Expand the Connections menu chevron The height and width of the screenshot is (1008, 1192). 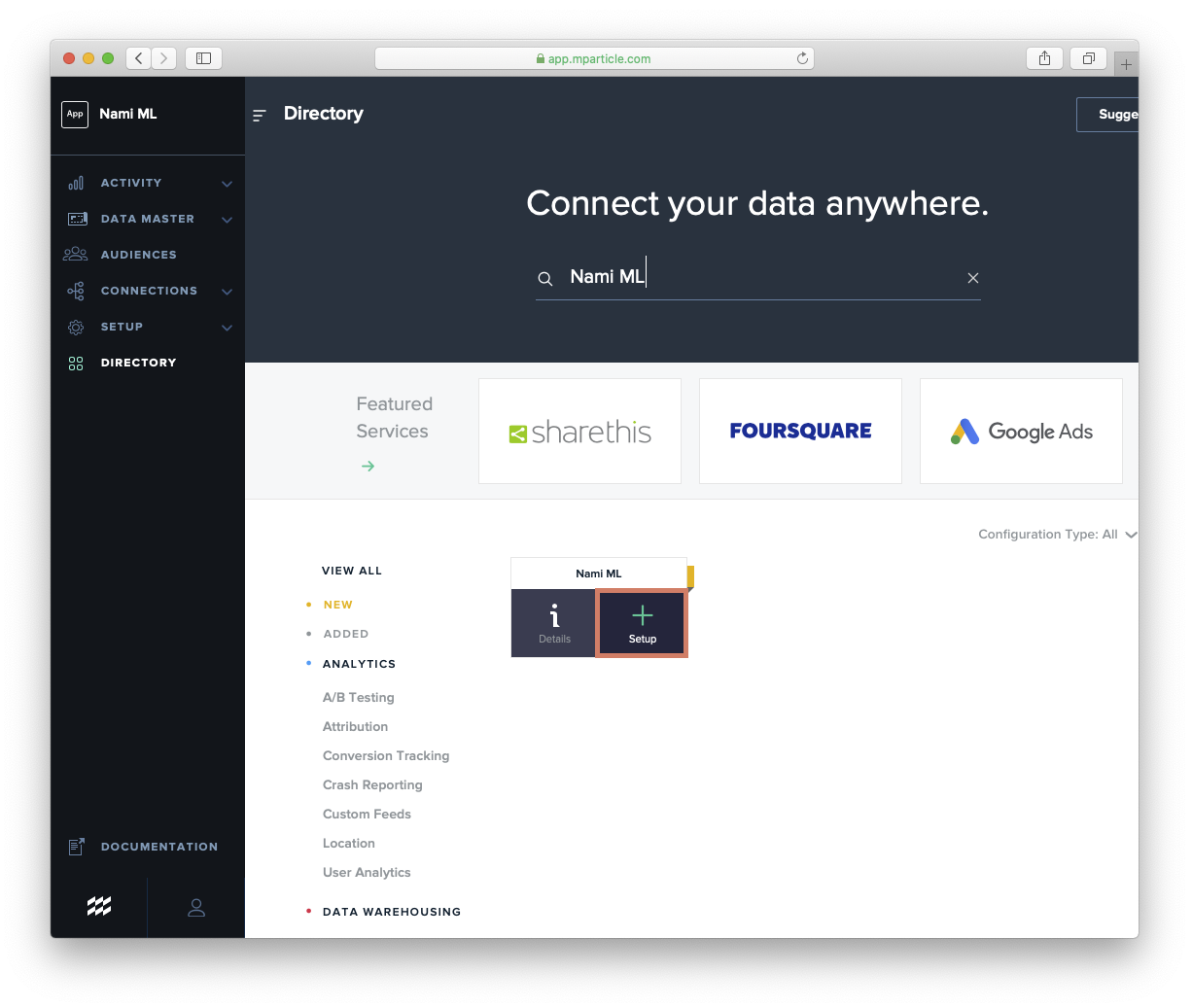227,292
